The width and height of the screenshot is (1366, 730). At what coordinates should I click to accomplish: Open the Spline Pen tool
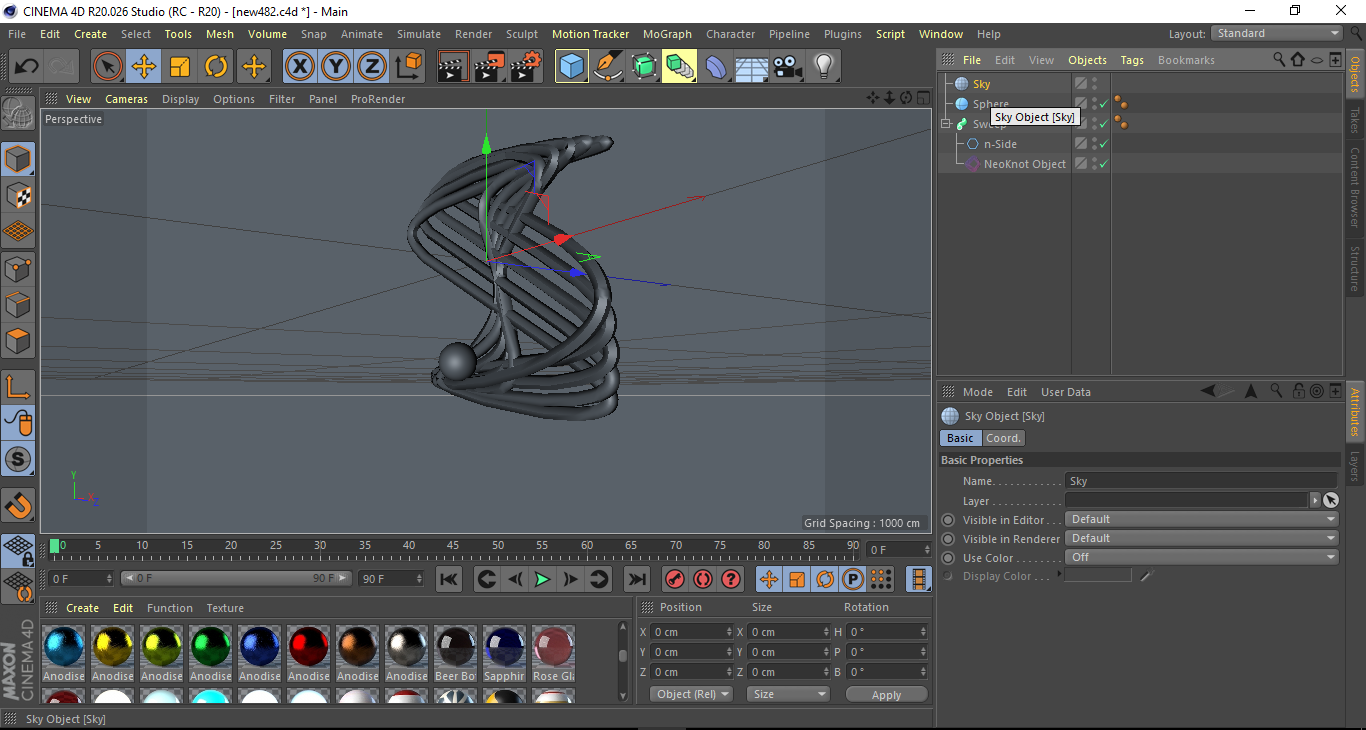coord(607,67)
